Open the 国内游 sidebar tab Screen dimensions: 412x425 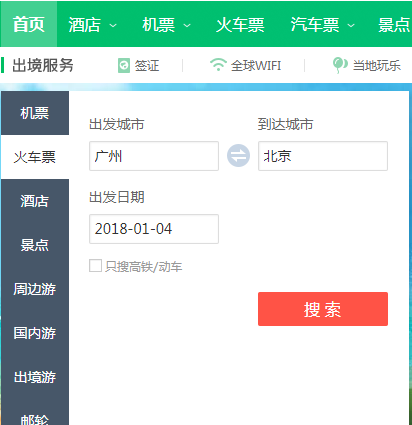coord(35,333)
